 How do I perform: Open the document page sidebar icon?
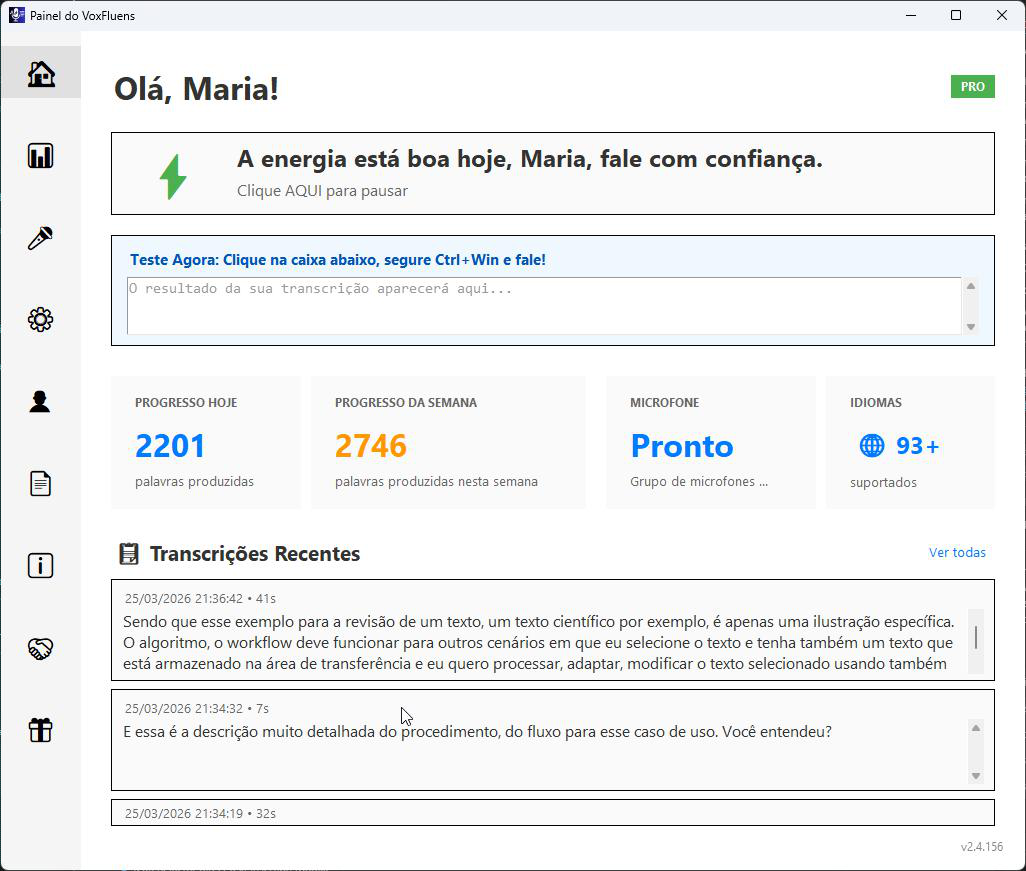(41, 484)
